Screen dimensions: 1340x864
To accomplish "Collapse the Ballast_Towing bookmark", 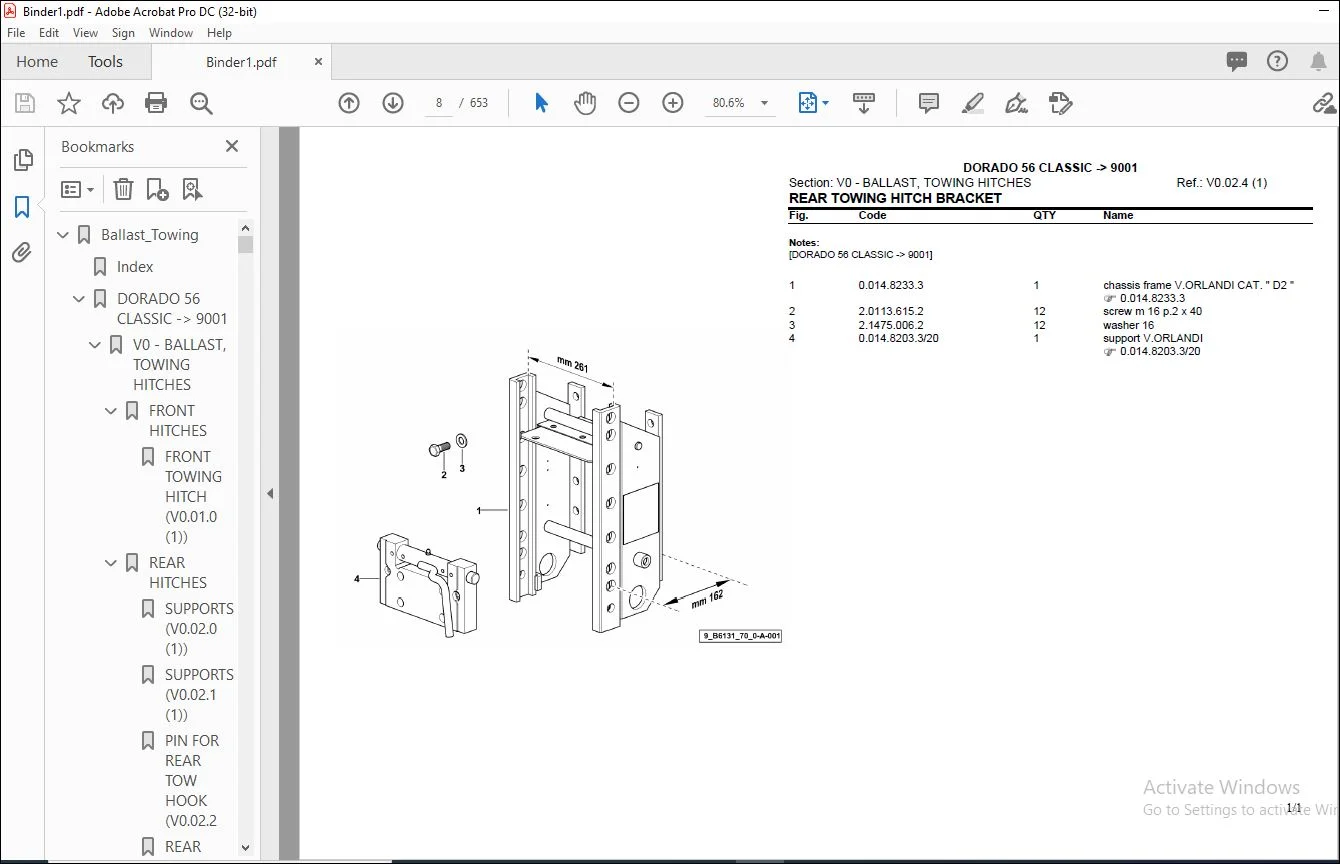I will (64, 235).
